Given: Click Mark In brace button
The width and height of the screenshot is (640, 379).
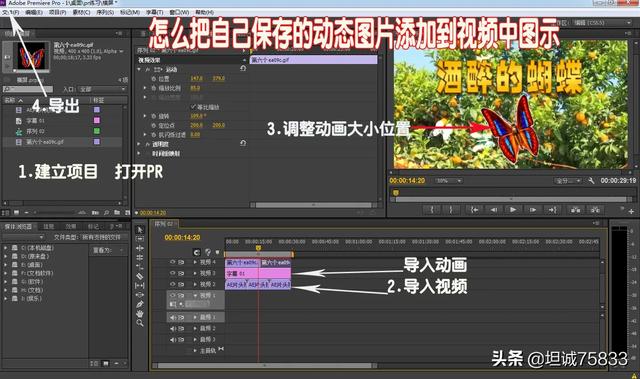Looking at the screenshot, I should point(431,210).
